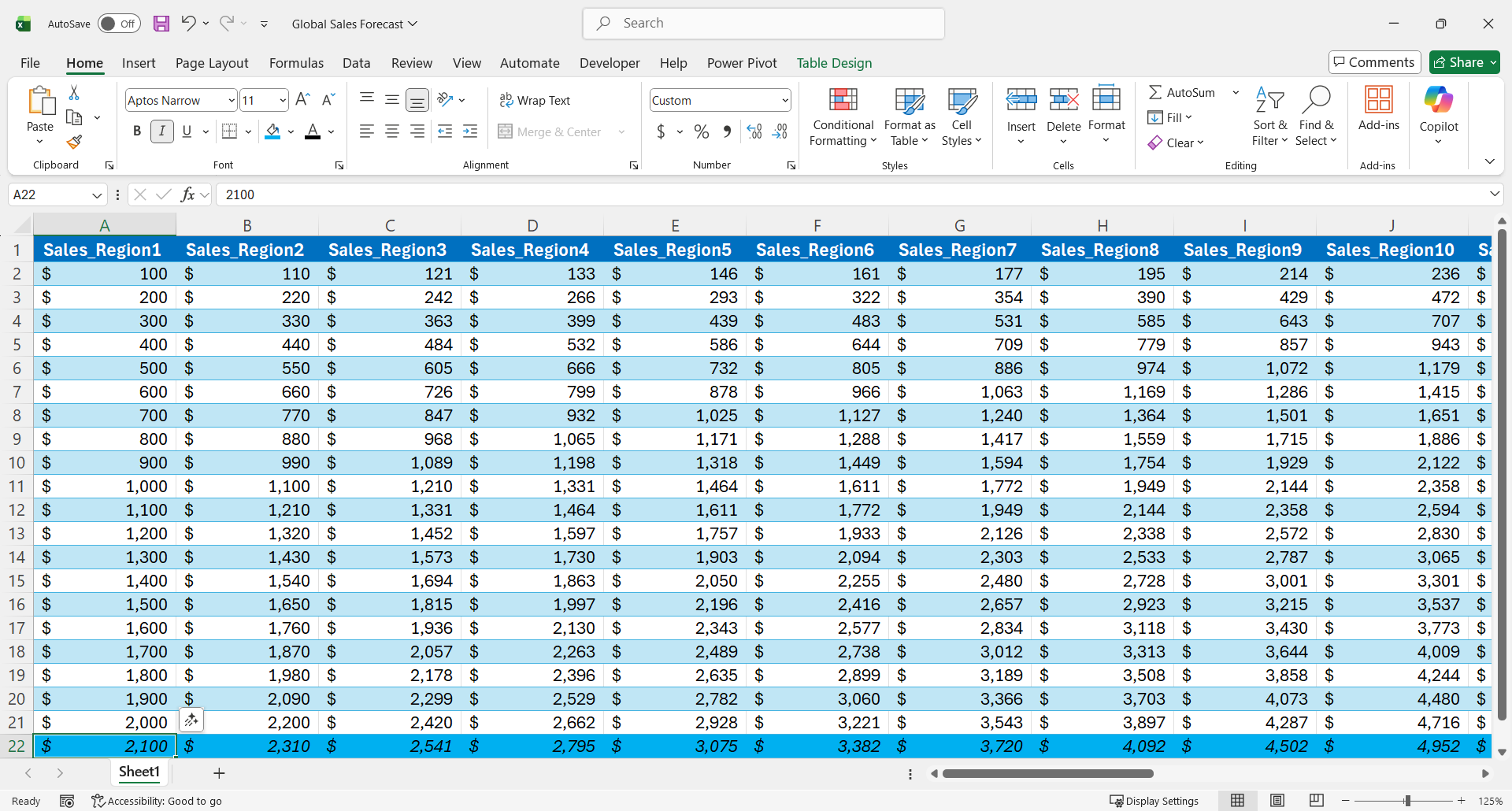
Task: Toggle Bold formatting
Action: (x=137, y=131)
